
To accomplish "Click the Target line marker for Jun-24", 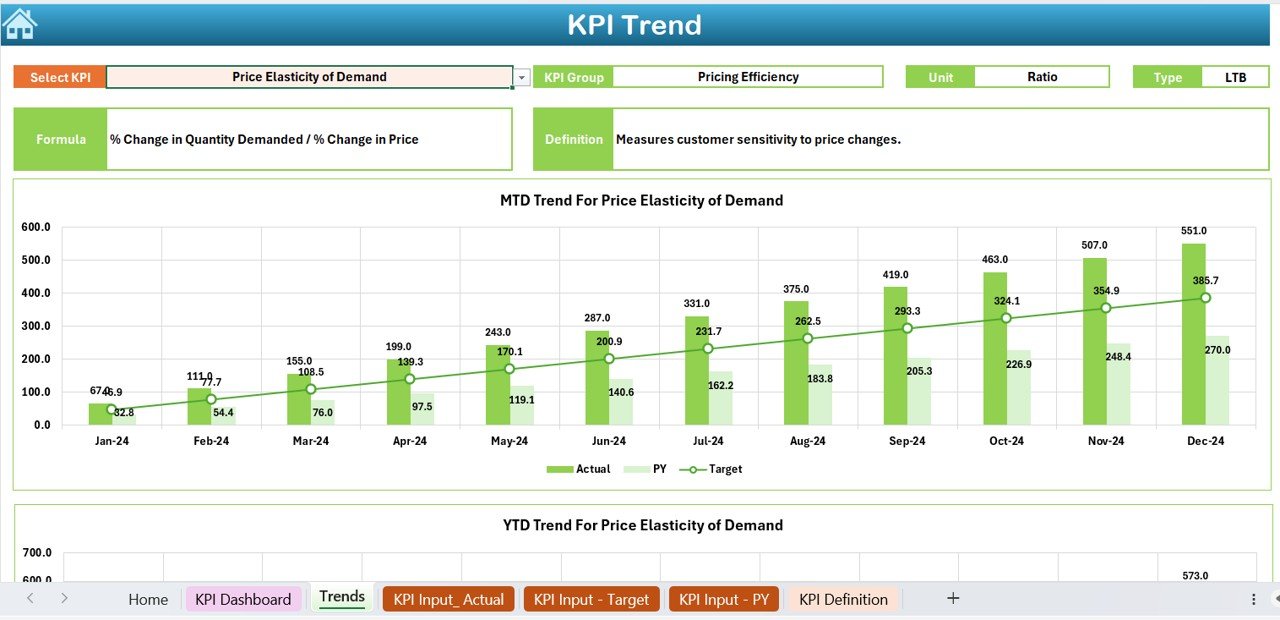I will click(x=609, y=358).
